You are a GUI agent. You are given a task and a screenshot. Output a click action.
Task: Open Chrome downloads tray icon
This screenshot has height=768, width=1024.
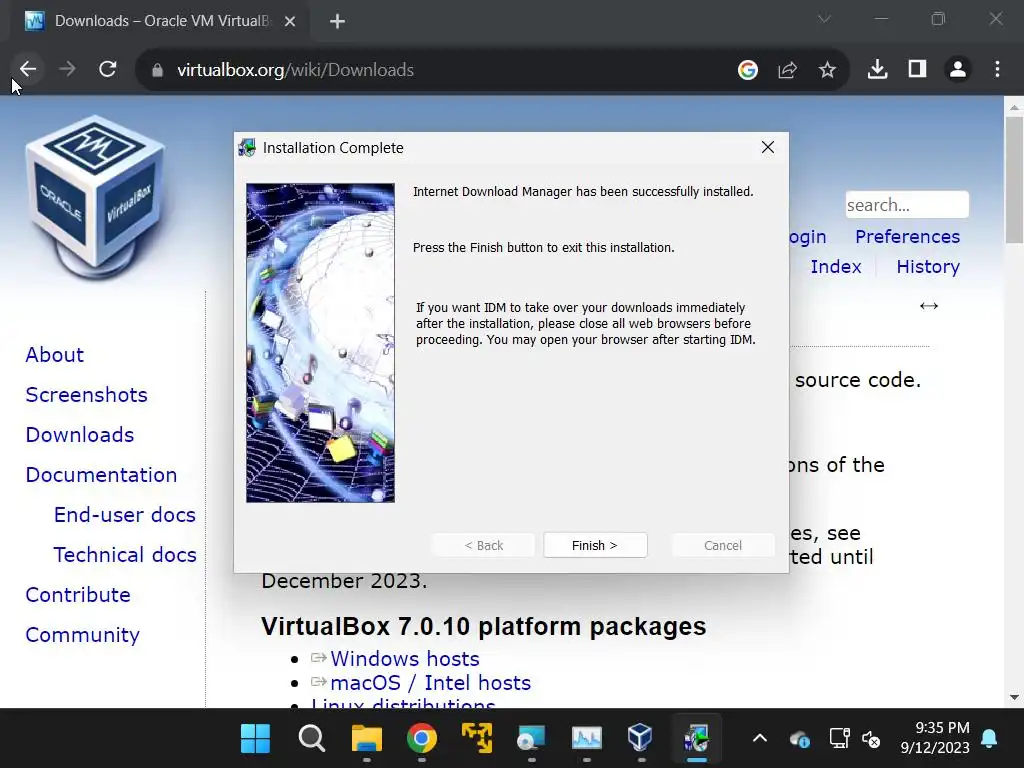(x=877, y=69)
